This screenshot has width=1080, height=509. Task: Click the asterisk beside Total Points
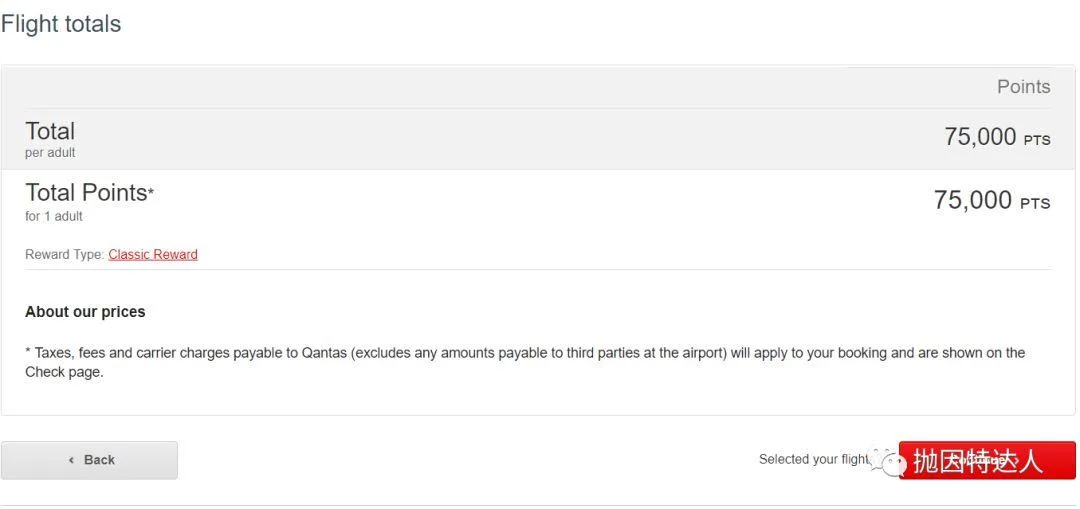(x=151, y=191)
